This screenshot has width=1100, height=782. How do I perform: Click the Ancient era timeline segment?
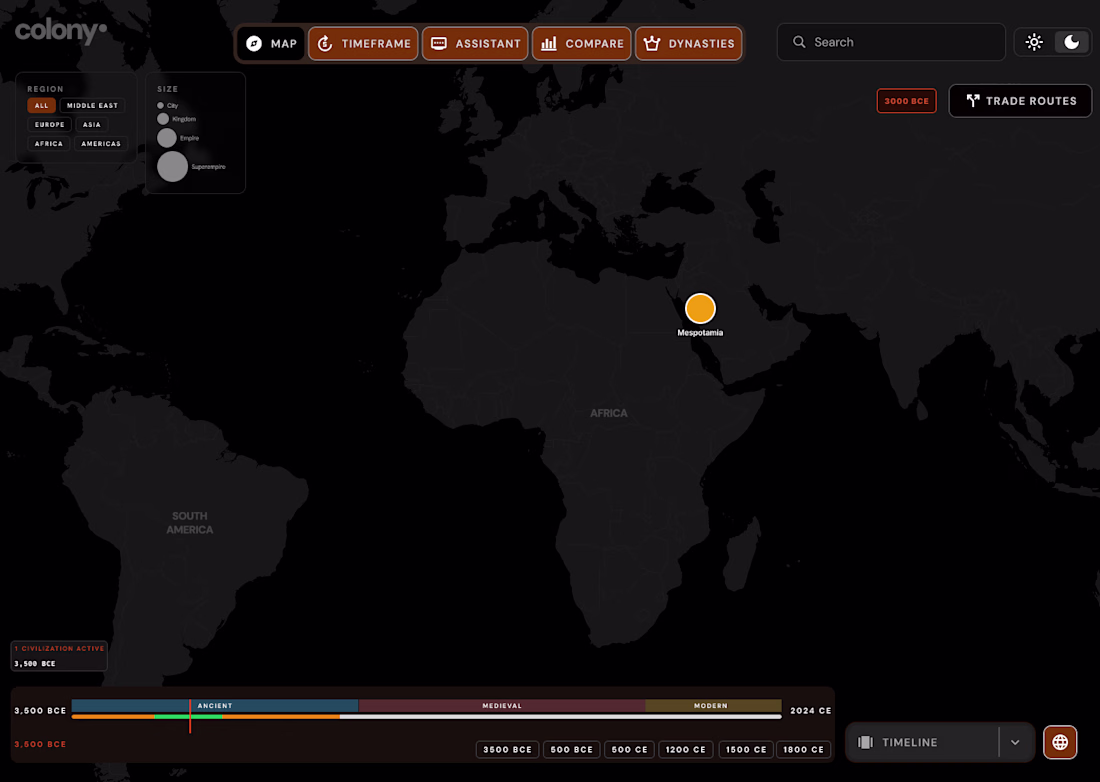pos(215,706)
